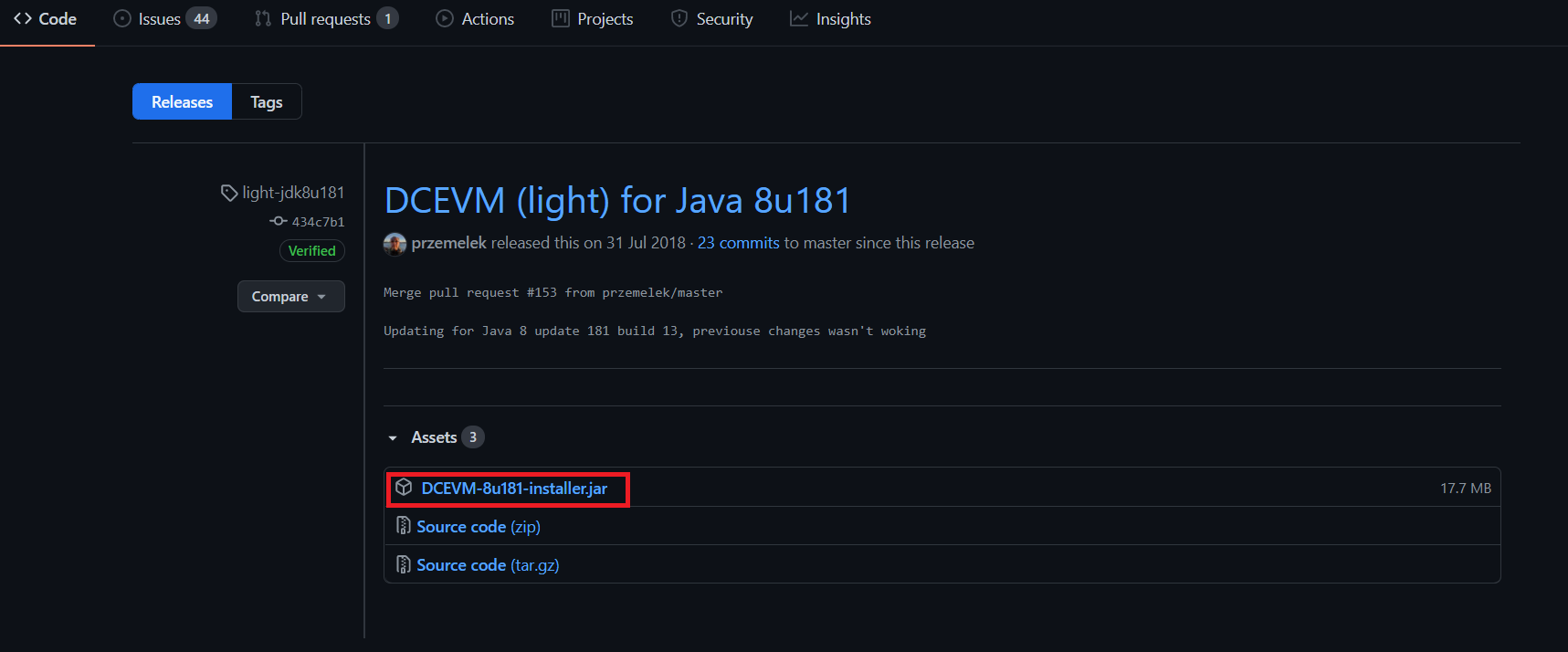Switch to the Tags view
The height and width of the screenshot is (652, 1568).
(267, 101)
